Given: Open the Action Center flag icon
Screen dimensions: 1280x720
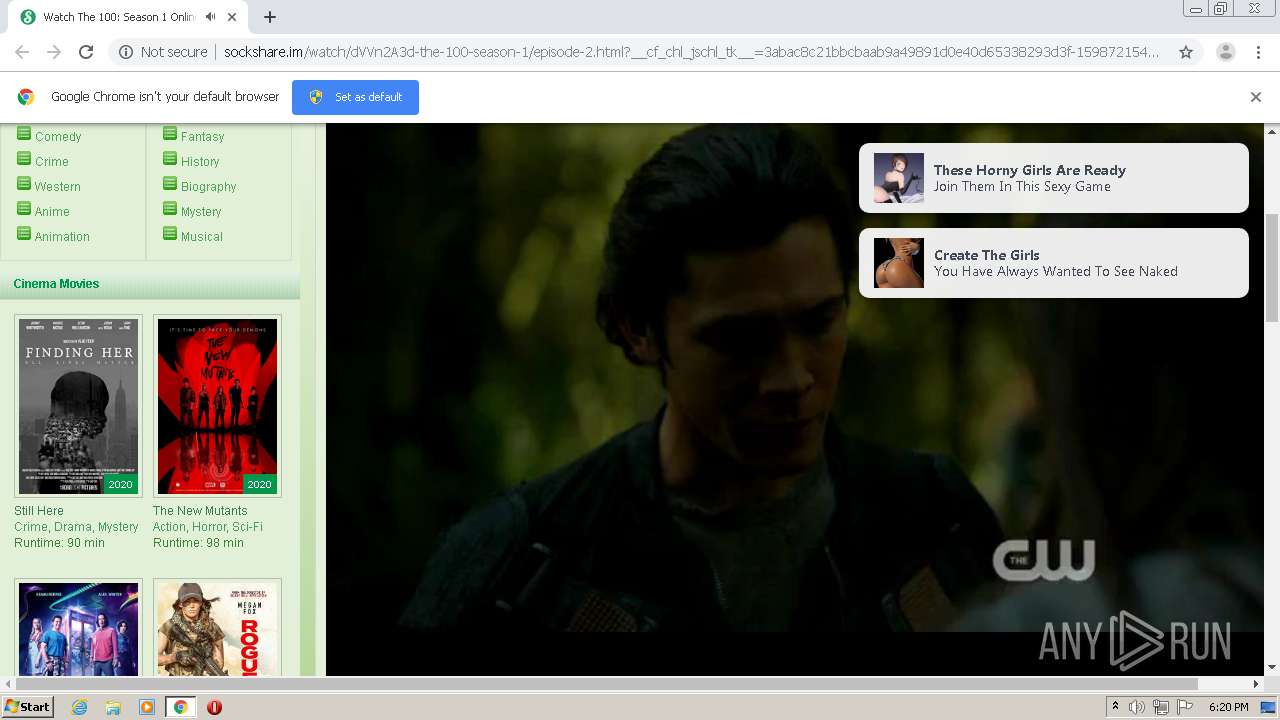Looking at the screenshot, I should [1185, 707].
